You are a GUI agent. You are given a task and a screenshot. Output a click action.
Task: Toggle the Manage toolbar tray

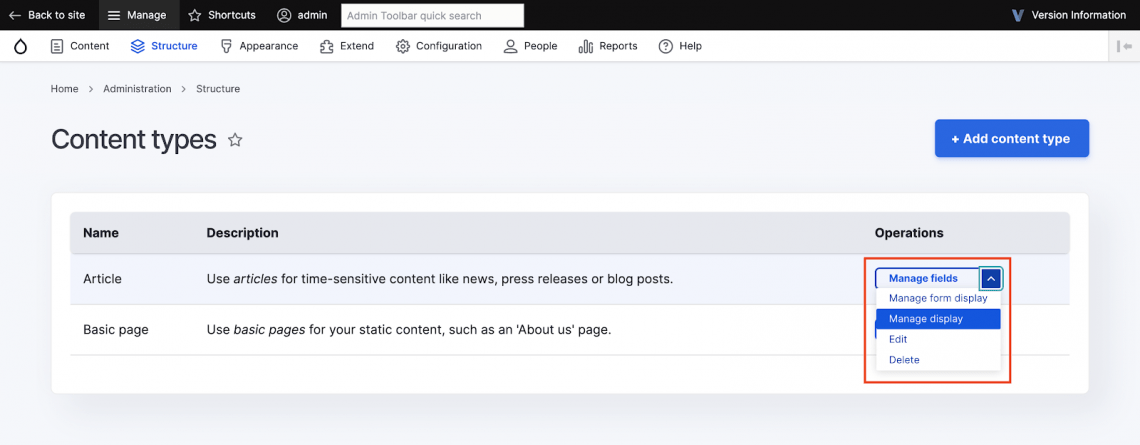pyautogui.click(x=137, y=15)
